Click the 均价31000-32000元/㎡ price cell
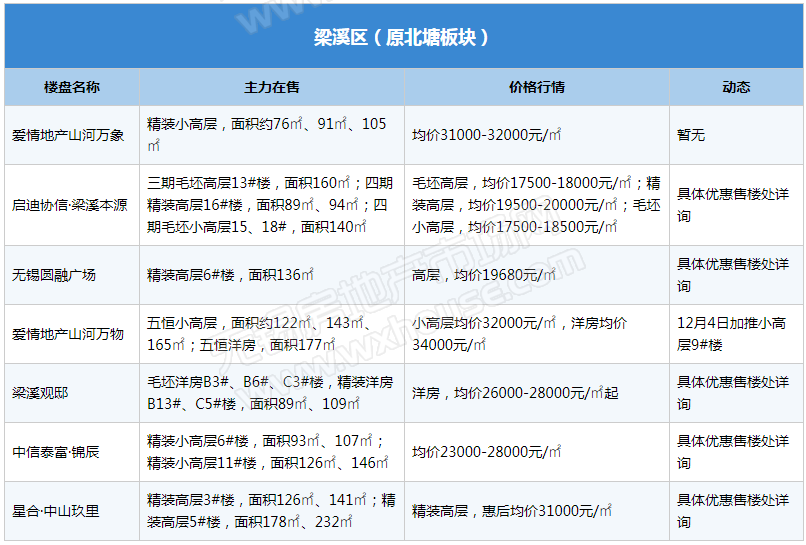The height and width of the screenshot is (545, 806). tap(486, 135)
